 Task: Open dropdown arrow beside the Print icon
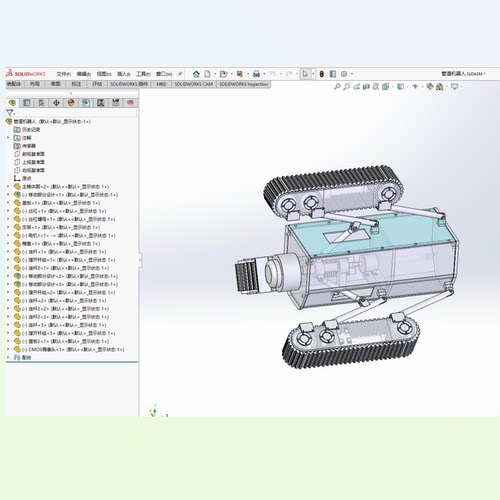coord(264,74)
